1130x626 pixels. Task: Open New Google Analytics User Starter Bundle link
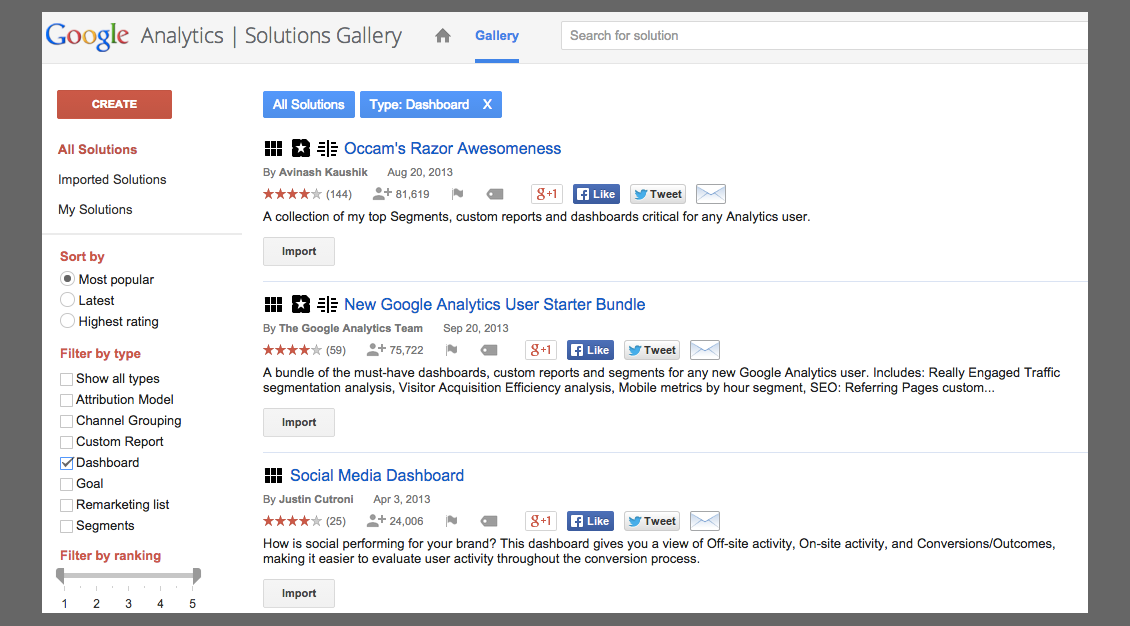(494, 305)
